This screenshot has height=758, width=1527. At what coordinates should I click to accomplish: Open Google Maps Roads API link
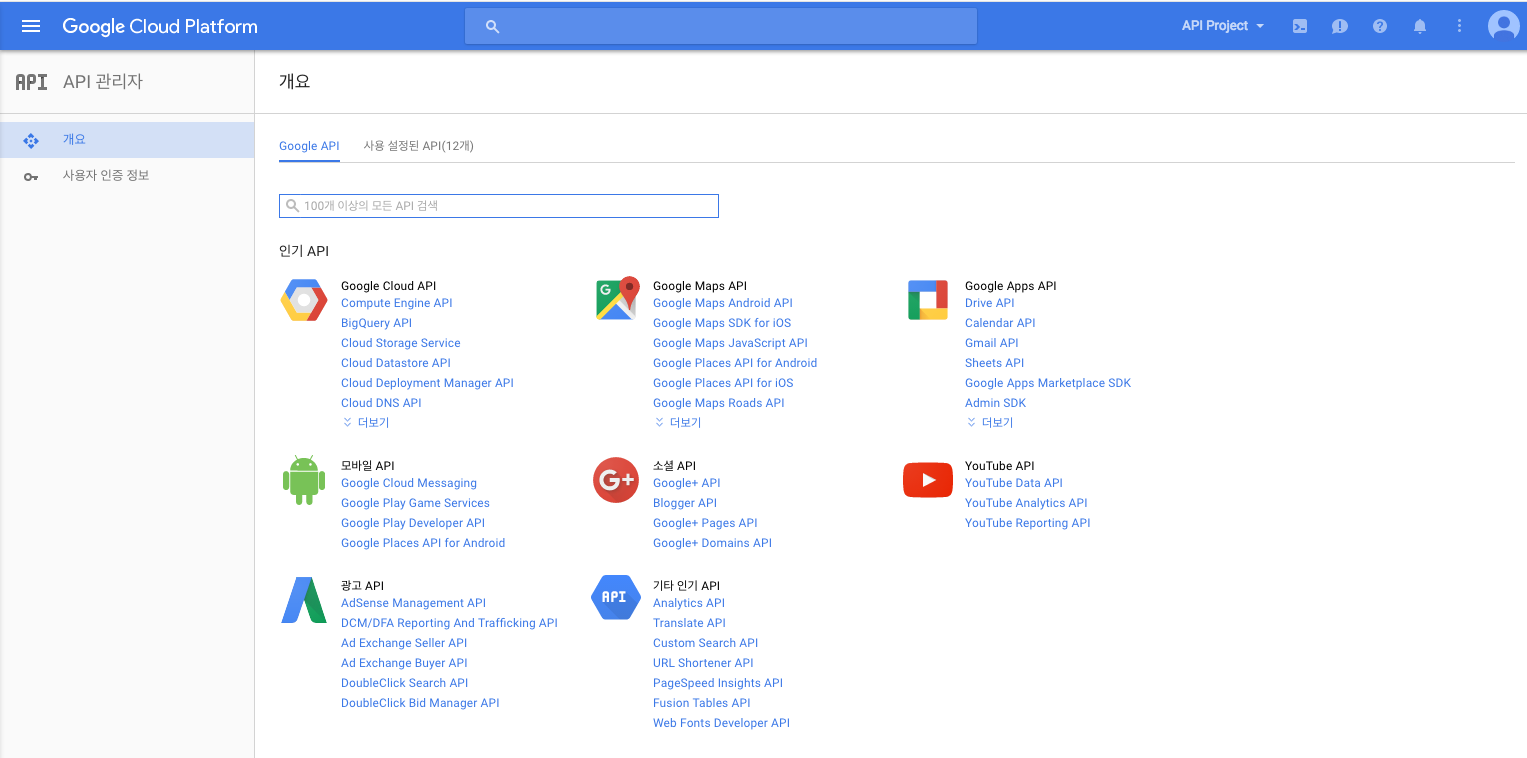719,403
